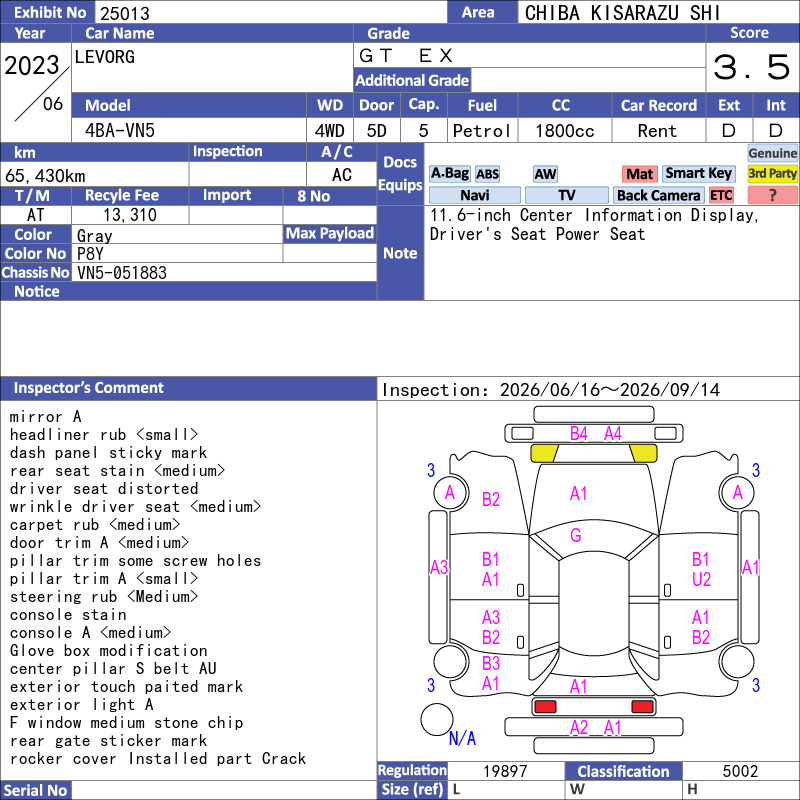Click the comment 'Glove box modification'
The height and width of the screenshot is (800, 800).
pos(109,651)
